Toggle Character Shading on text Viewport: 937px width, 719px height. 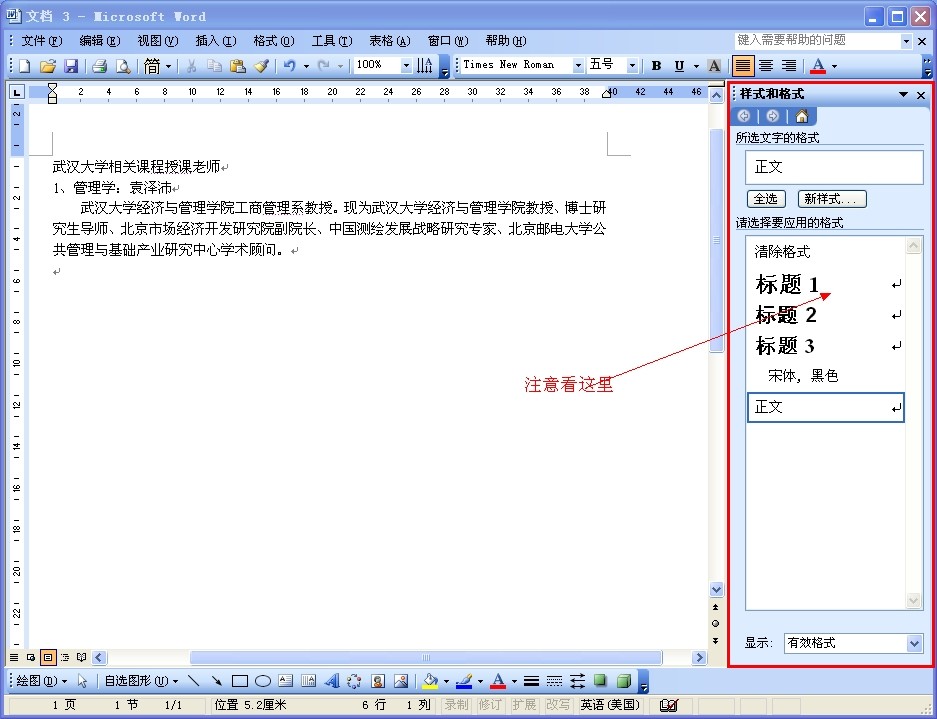714,66
